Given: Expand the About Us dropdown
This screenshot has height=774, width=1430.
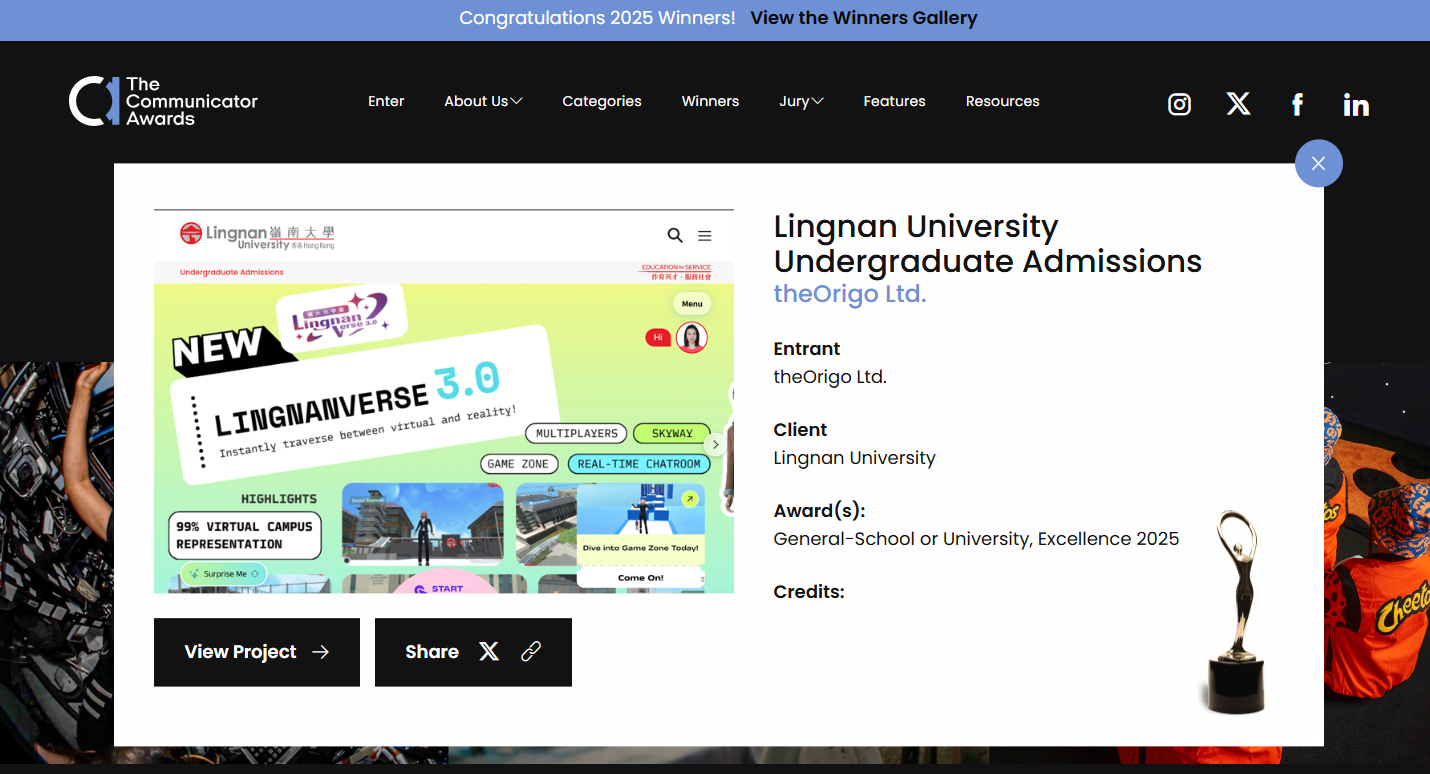Looking at the screenshot, I should (x=483, y=101).
